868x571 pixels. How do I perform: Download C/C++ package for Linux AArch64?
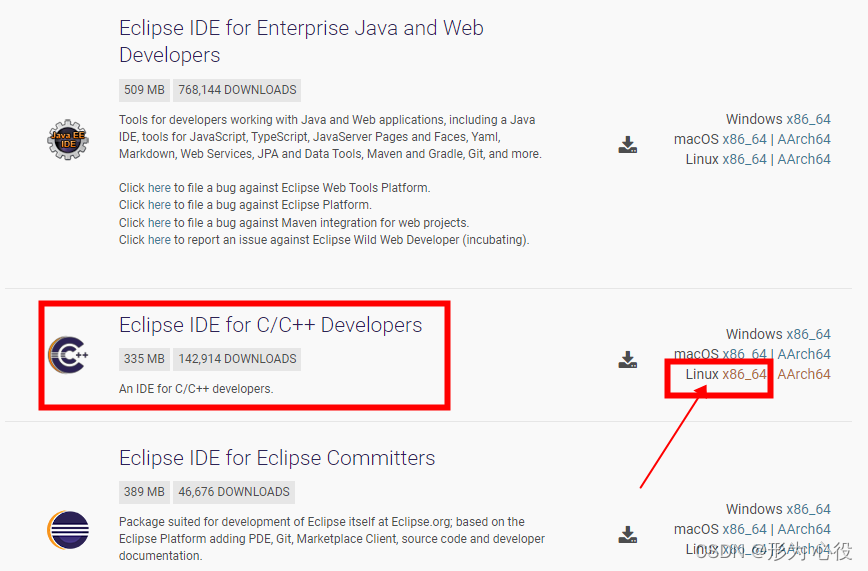[x=804, y=374]
